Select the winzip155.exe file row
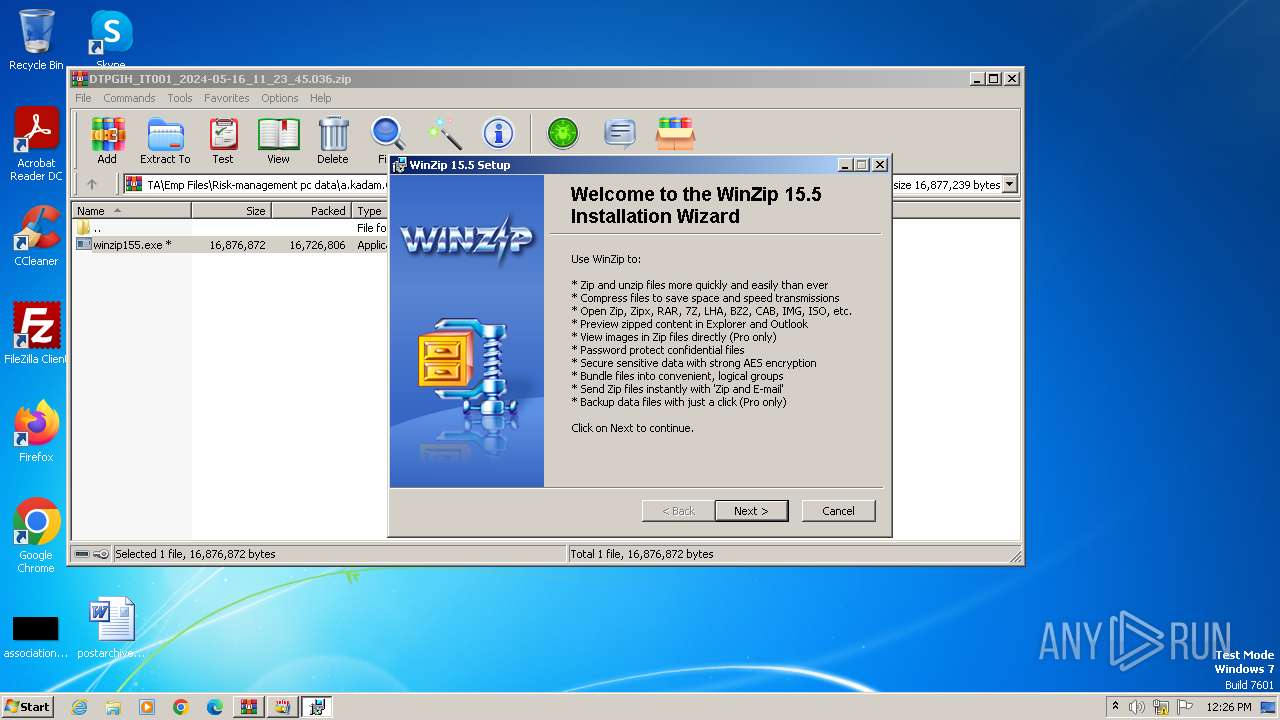The height and width of the screenshot is (720, 1280). click(232, 244)
